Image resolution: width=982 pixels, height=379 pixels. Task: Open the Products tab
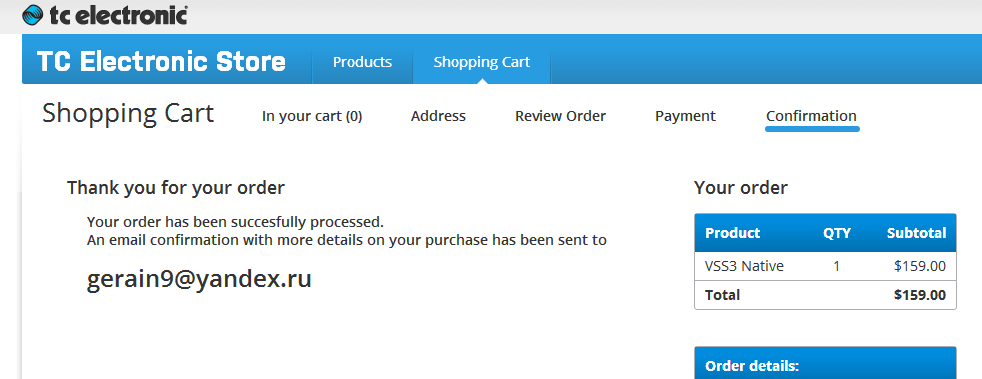363,62
